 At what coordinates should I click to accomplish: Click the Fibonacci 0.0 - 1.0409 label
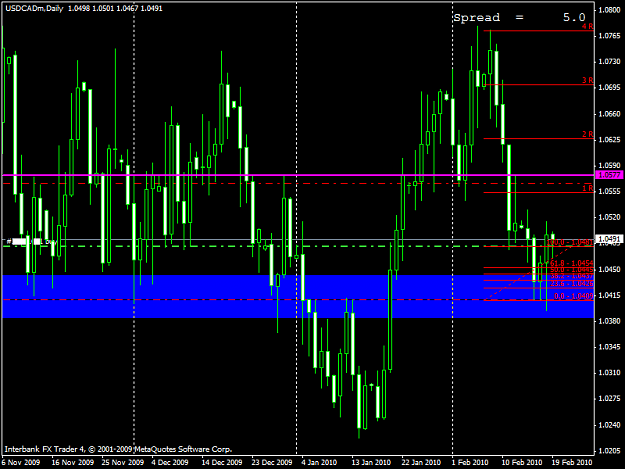[574, 296]
